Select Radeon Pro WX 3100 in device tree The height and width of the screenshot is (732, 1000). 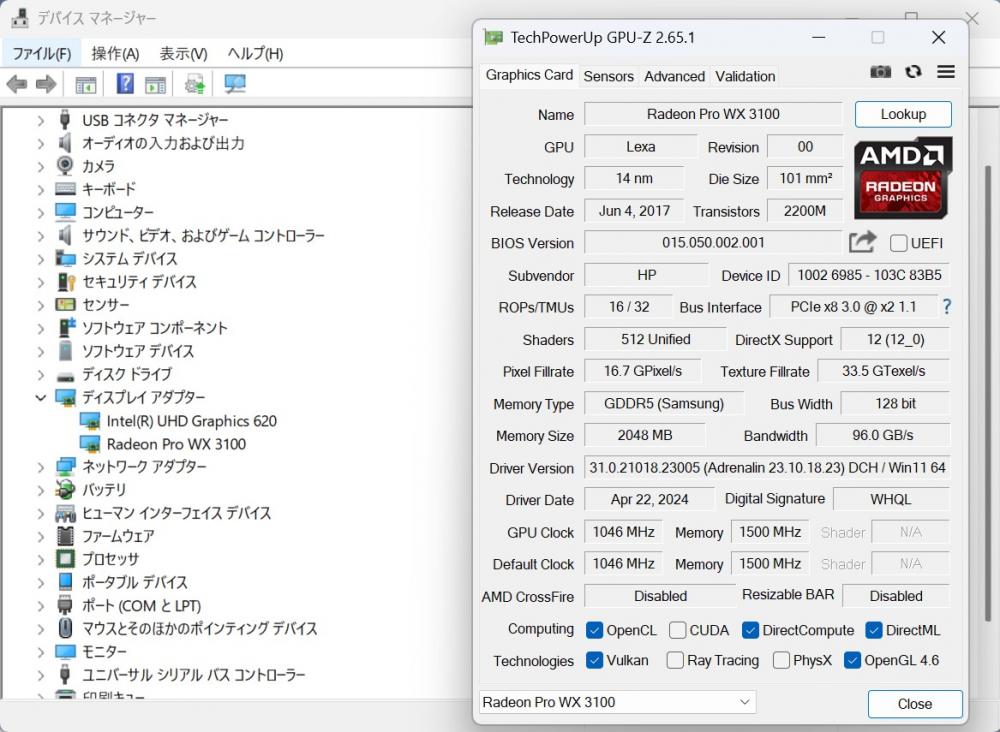(x=176, y=444)
